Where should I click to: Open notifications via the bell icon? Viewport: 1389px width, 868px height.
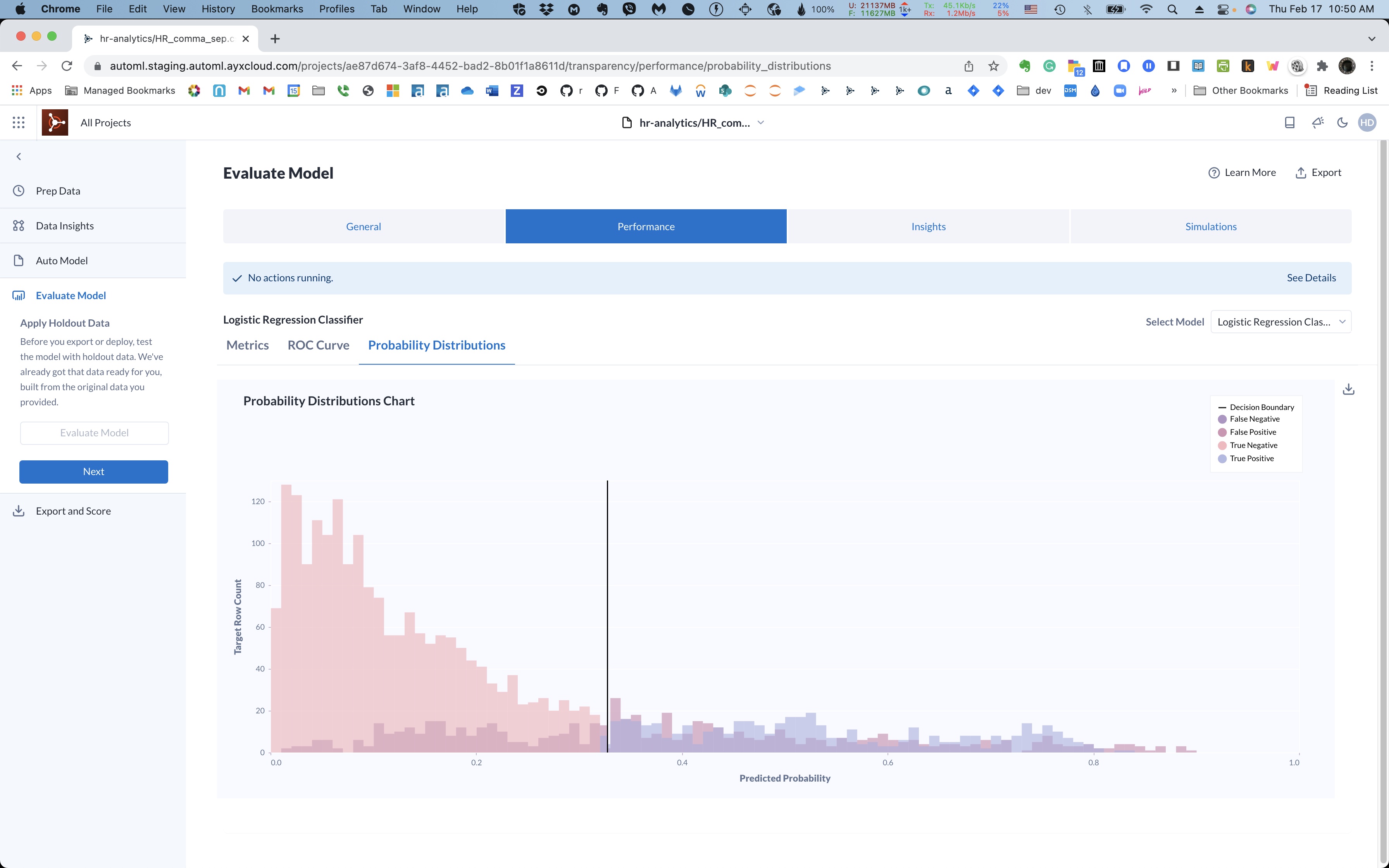pos(1317,122)
